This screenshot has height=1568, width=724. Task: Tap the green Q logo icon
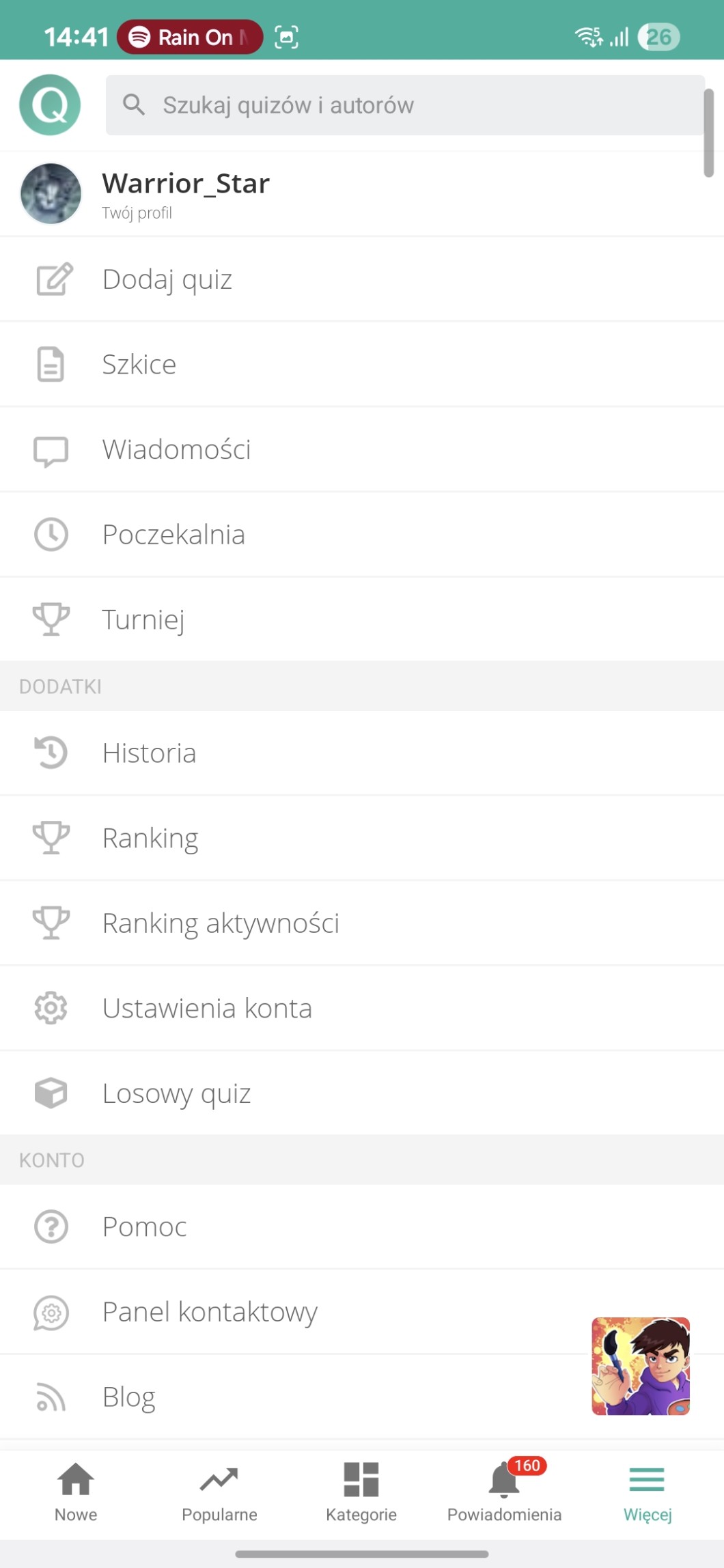click(x=50, y=104)
